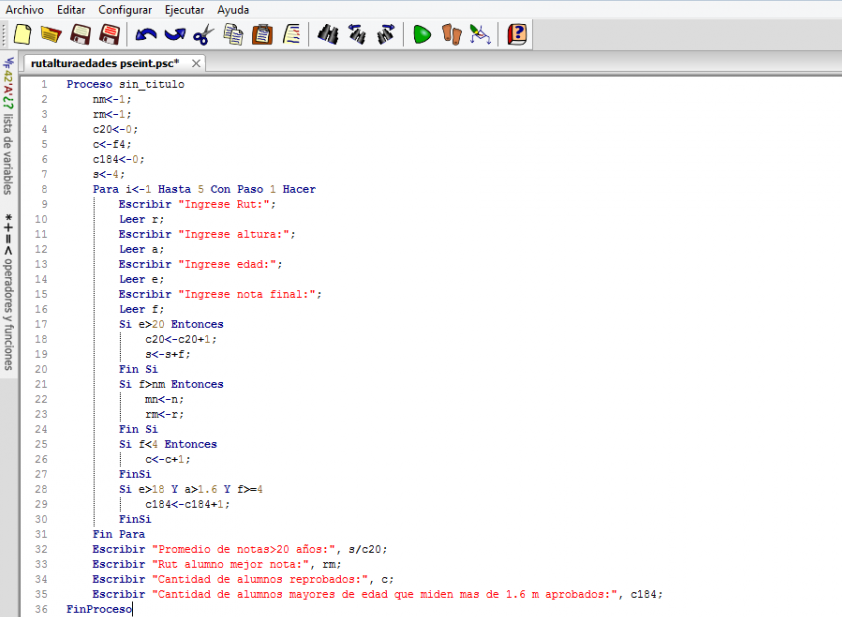Click the line 'c184<-0;' on line 6
Screen dimensions: 842x617
(118, 159)
